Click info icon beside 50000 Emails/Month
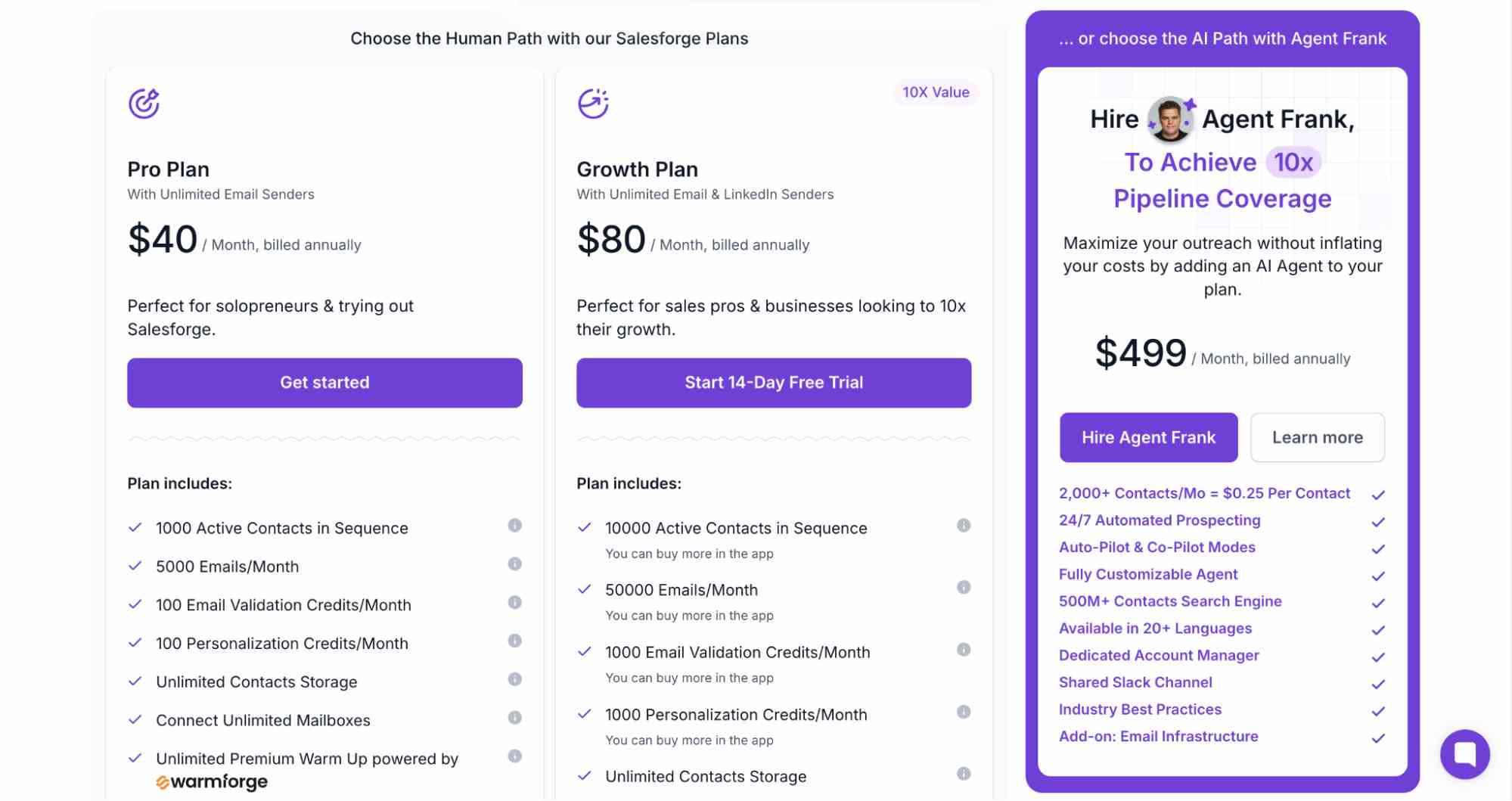Image resolution: width=1512 pixels, height=801 pixels. [x=964, y=588]
